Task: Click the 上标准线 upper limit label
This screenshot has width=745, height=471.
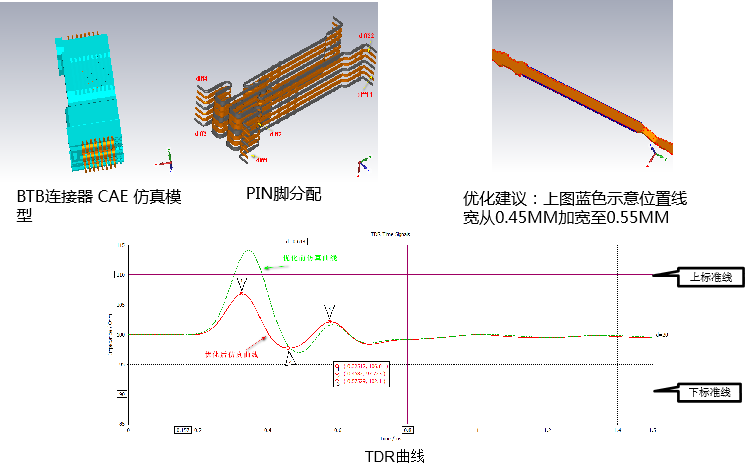Action: pyautogui.click(x=707, y=278)
